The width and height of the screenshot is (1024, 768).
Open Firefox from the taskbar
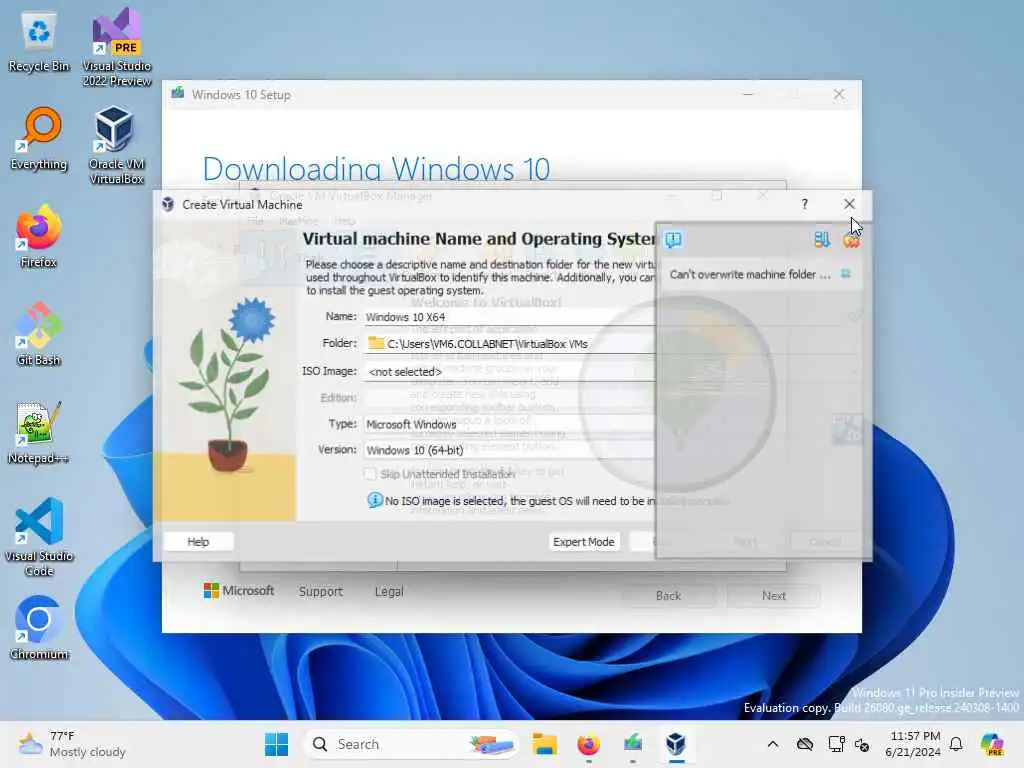(588, 744)
